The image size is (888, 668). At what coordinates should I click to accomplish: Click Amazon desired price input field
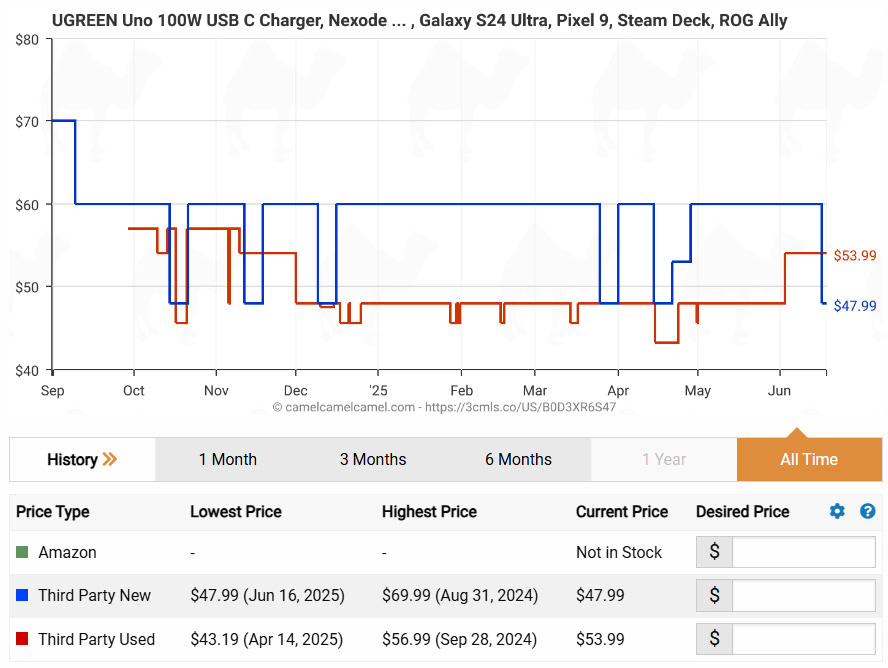[803, 552]
